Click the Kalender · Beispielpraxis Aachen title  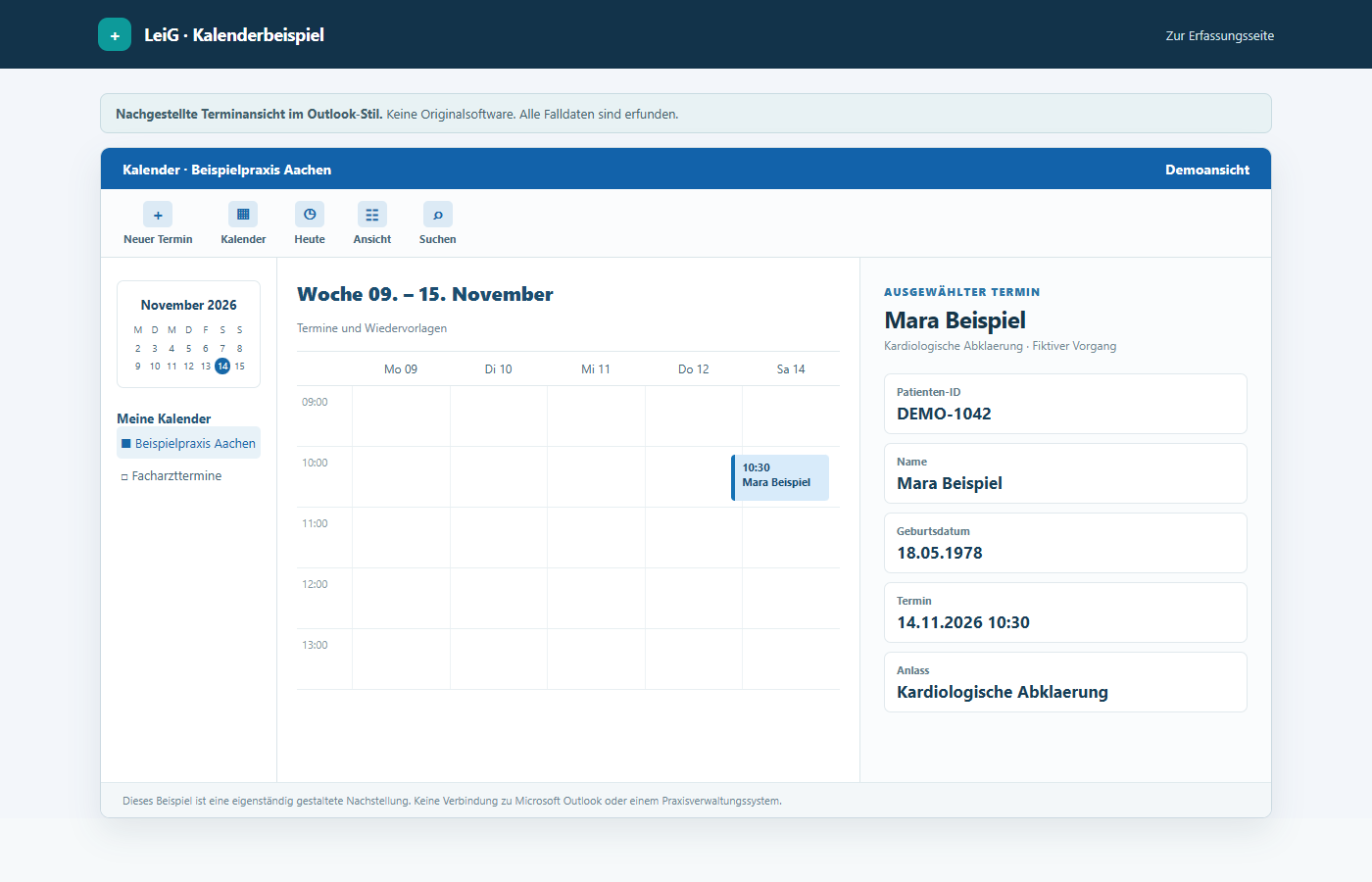[226, 170]
